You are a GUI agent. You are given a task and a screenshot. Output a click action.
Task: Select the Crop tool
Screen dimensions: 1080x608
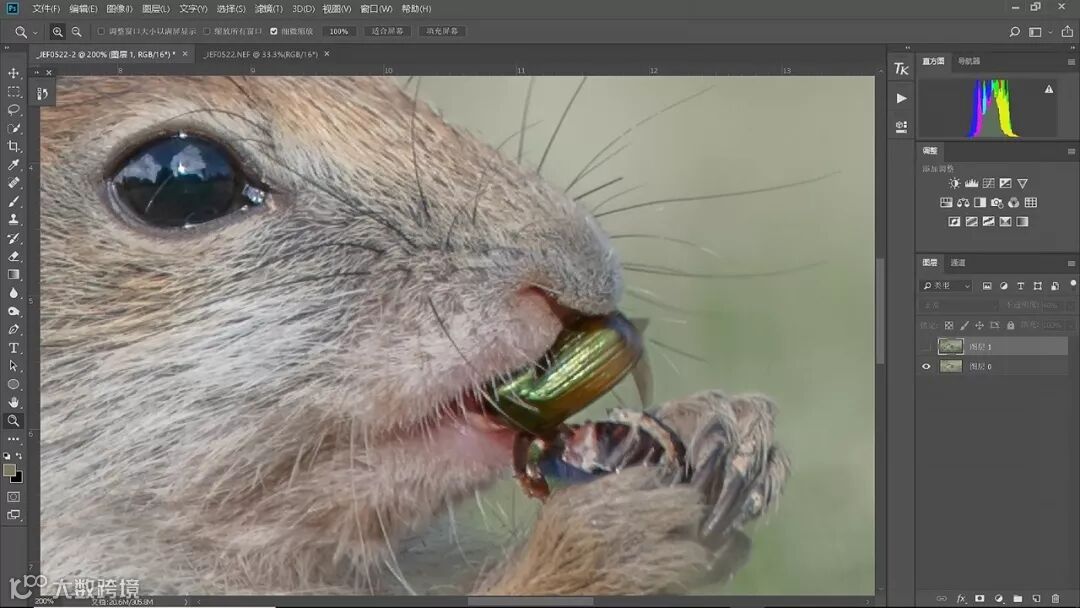(x=14, y=147)
